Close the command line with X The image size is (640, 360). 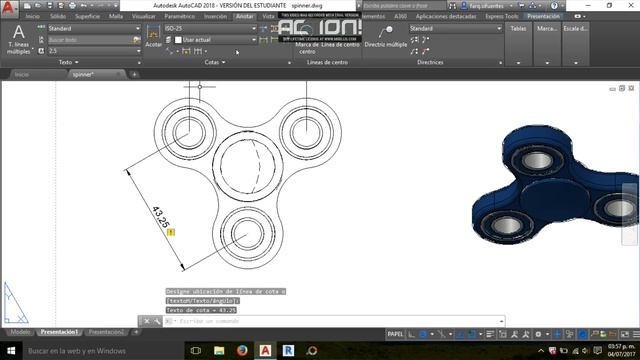(147, 321)
